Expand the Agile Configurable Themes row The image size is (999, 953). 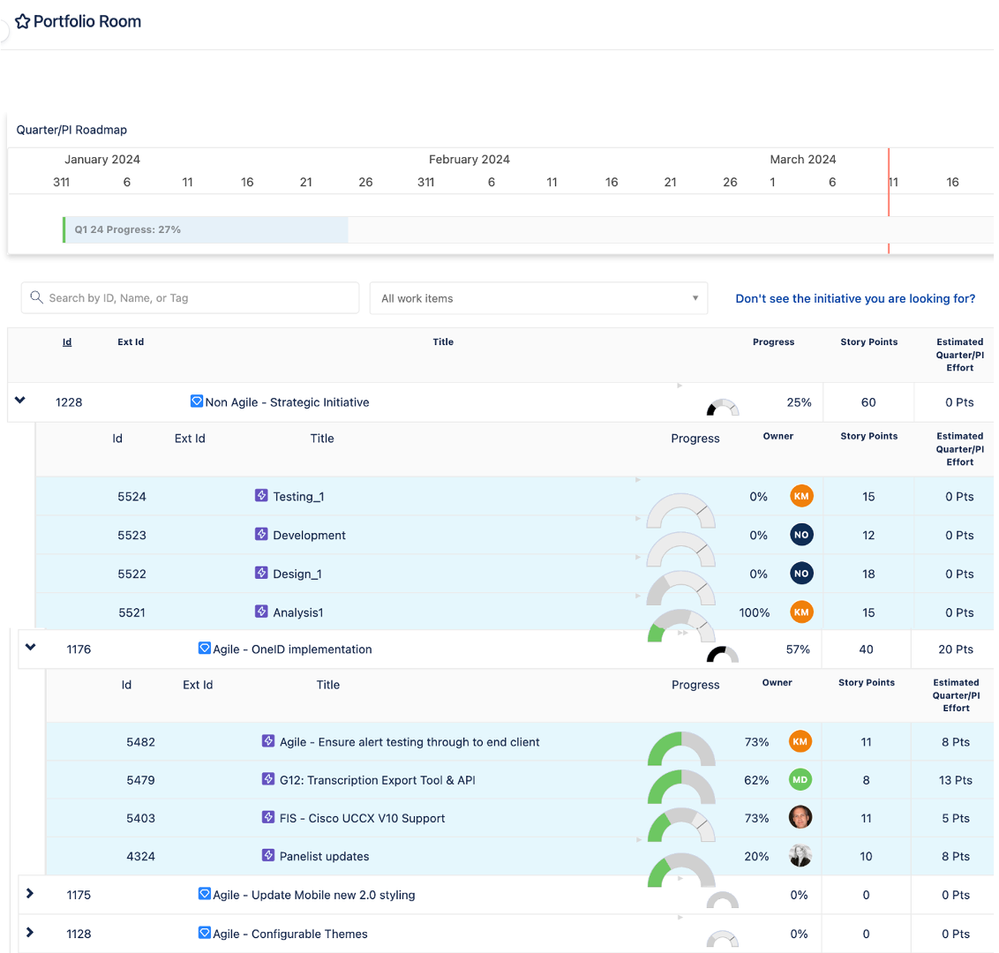click(30, 933)
